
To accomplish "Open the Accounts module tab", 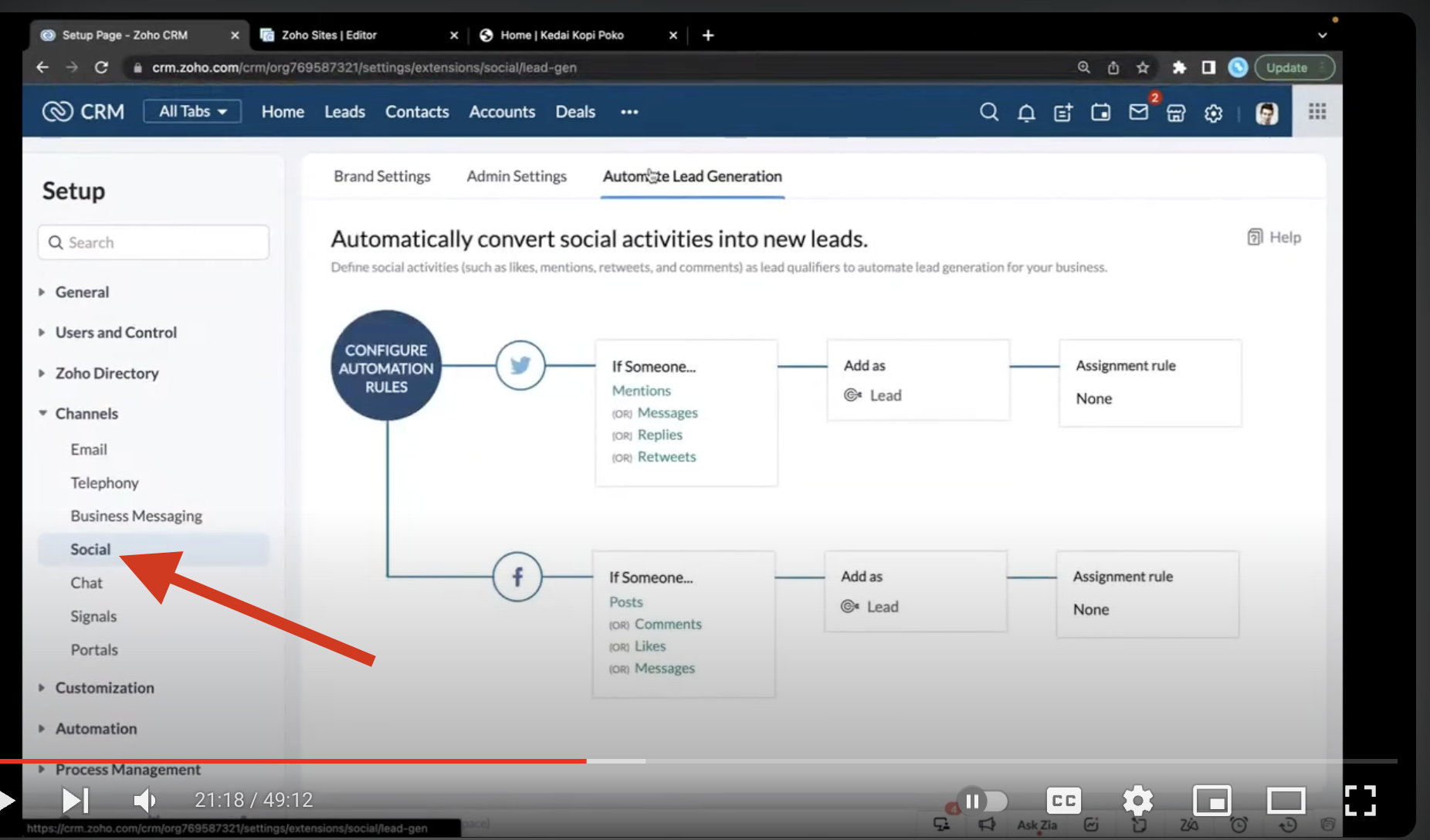I will tap(502, 112).
